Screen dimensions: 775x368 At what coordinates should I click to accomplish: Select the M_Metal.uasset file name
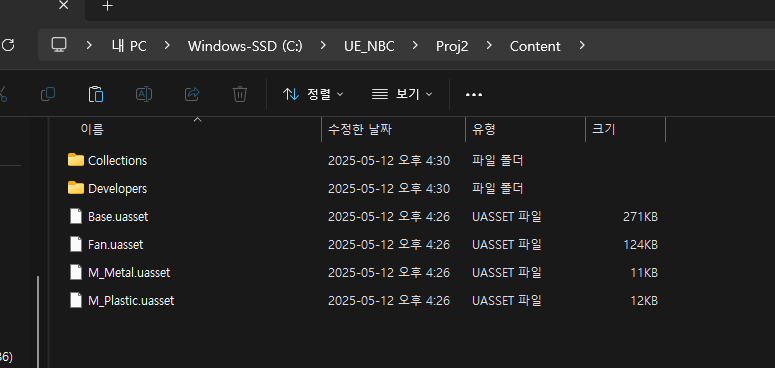129,273
